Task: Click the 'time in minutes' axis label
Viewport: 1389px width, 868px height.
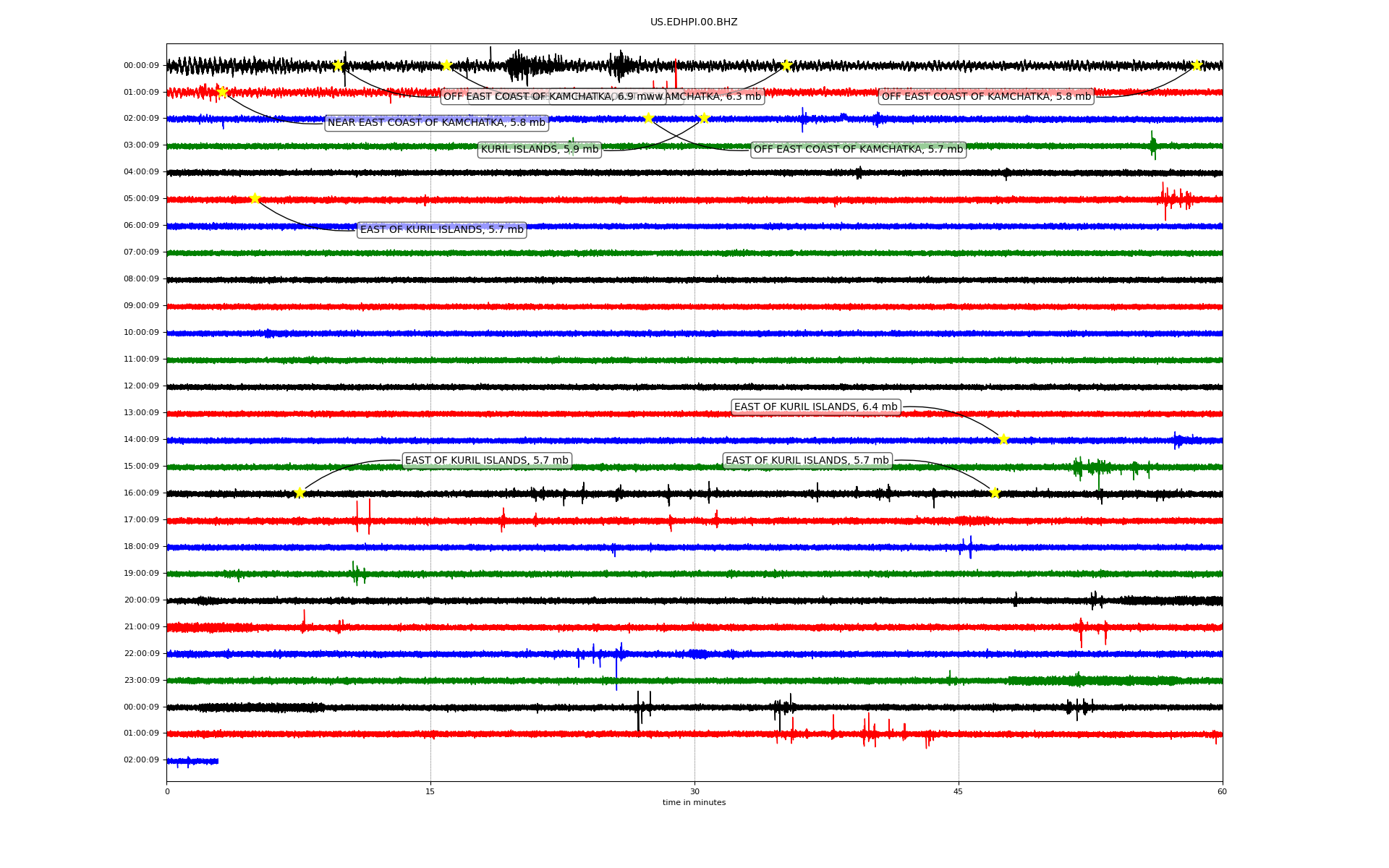Action: pyautogui.click(x=694, y=802)
